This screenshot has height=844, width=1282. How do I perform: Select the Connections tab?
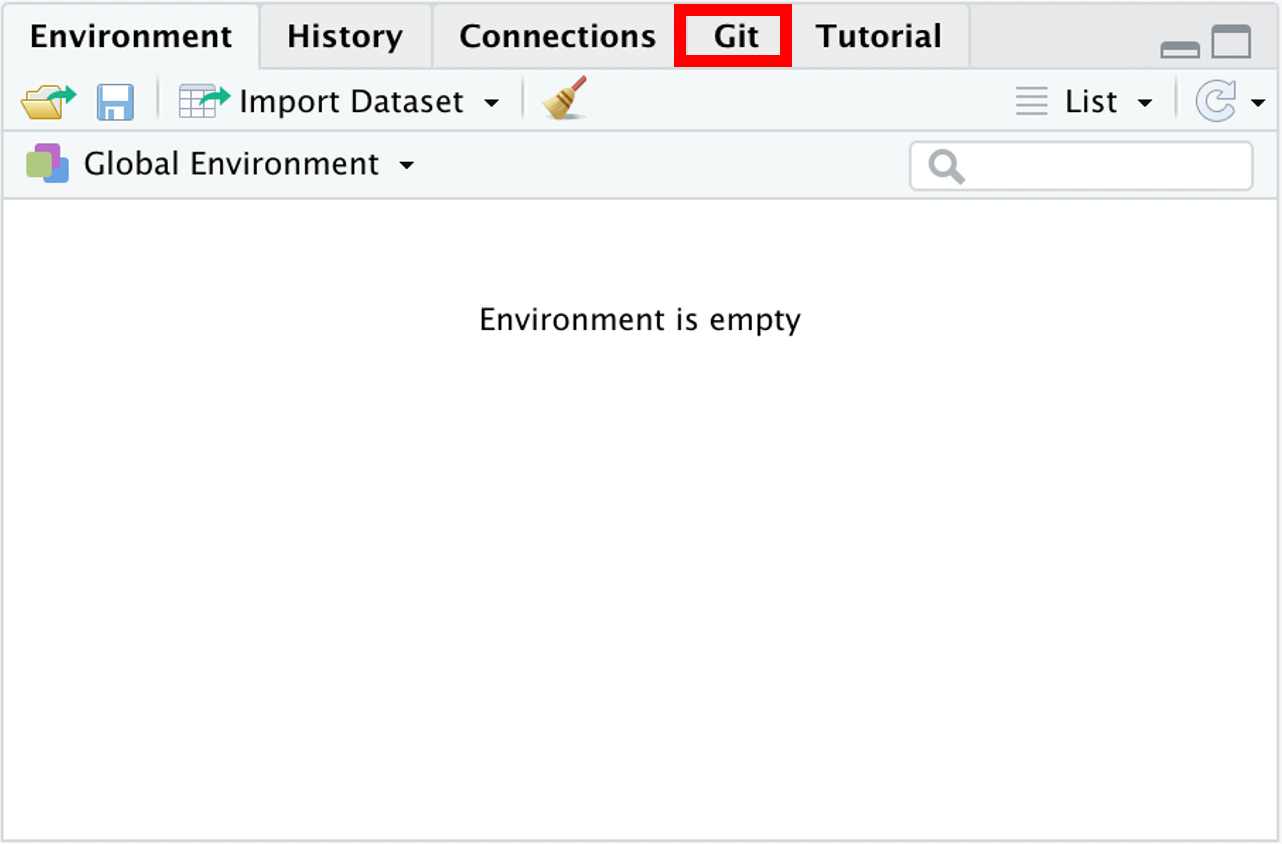tap(557, 37)
